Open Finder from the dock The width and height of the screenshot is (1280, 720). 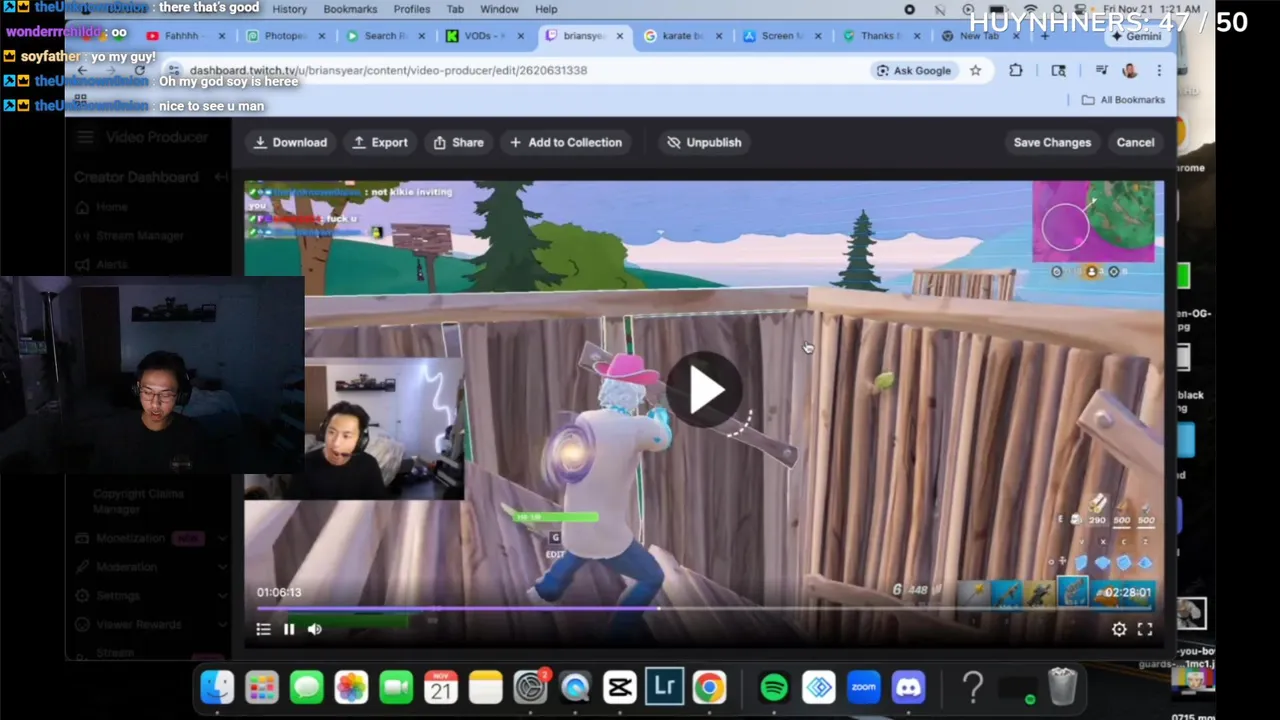tap(217, 687)
